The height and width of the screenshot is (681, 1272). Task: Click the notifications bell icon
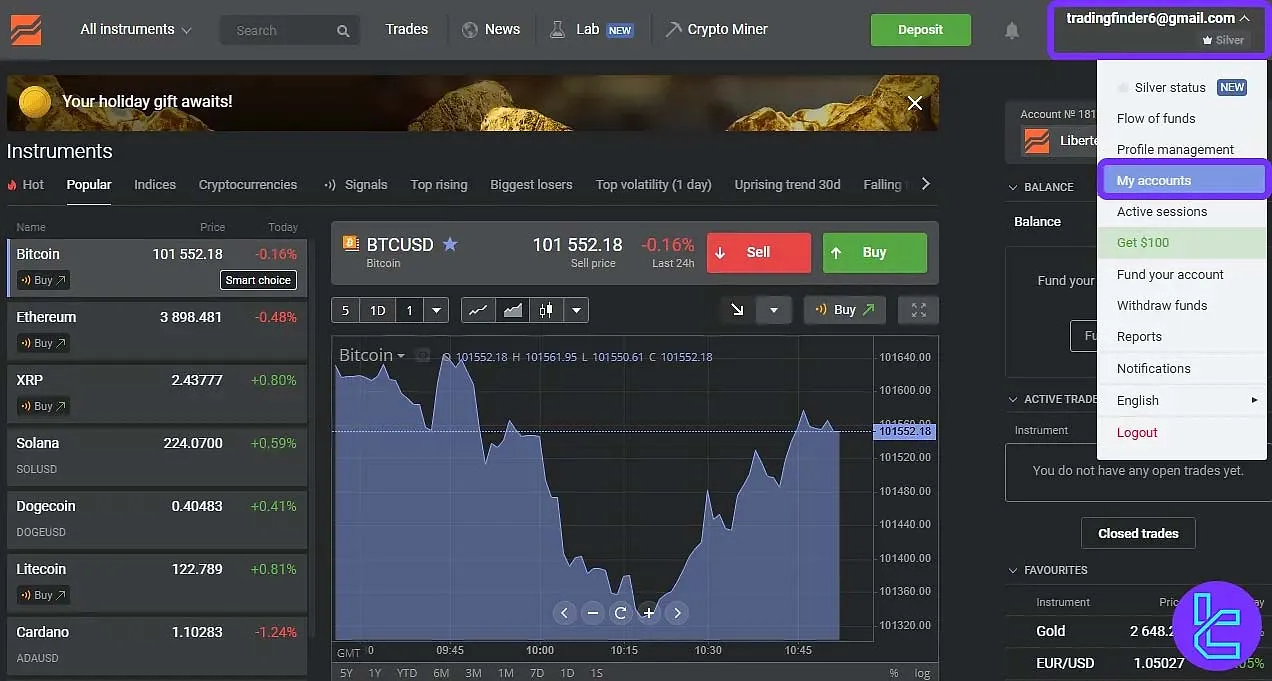tap(1011, 30)
